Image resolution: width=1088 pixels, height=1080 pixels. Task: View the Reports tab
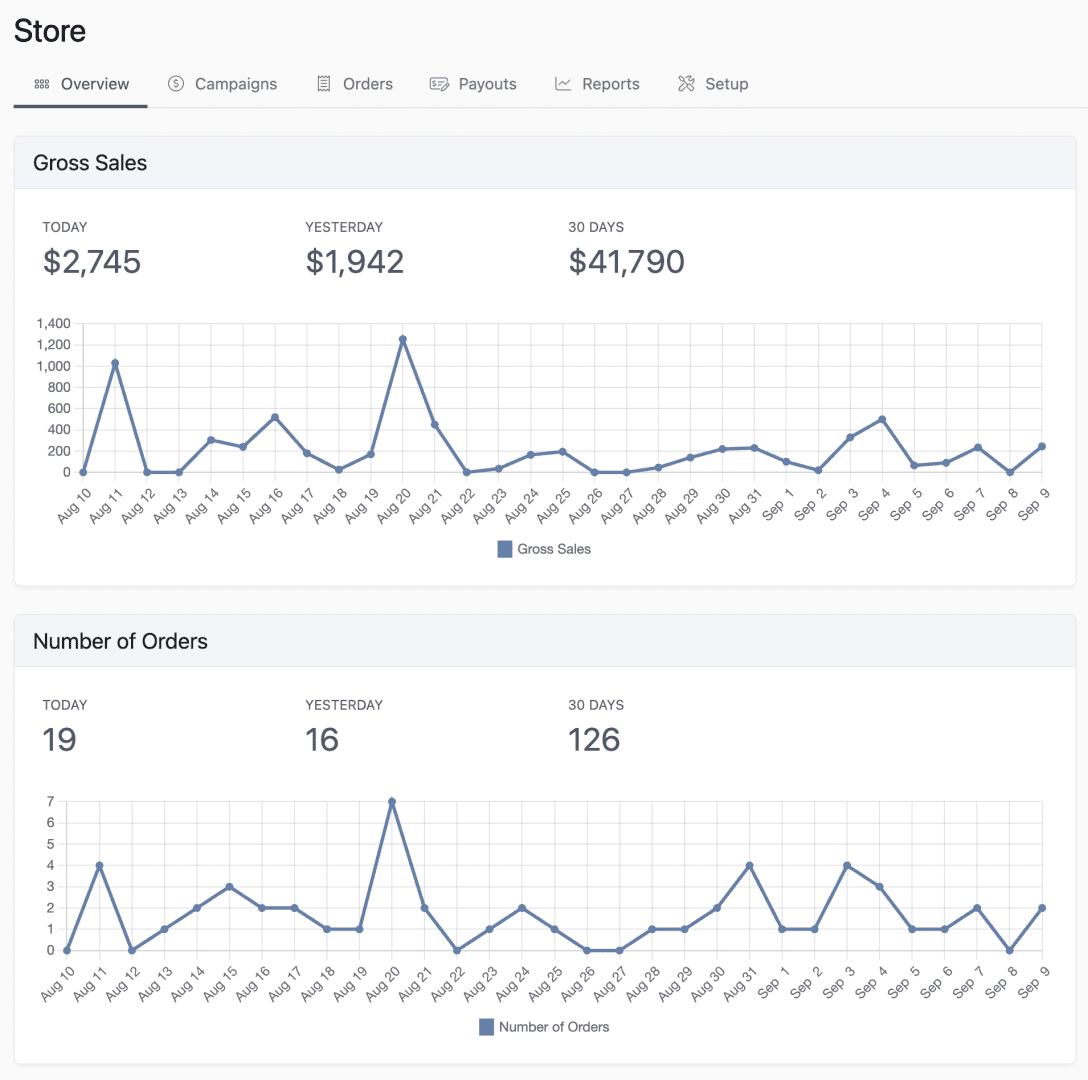[597, 84]
